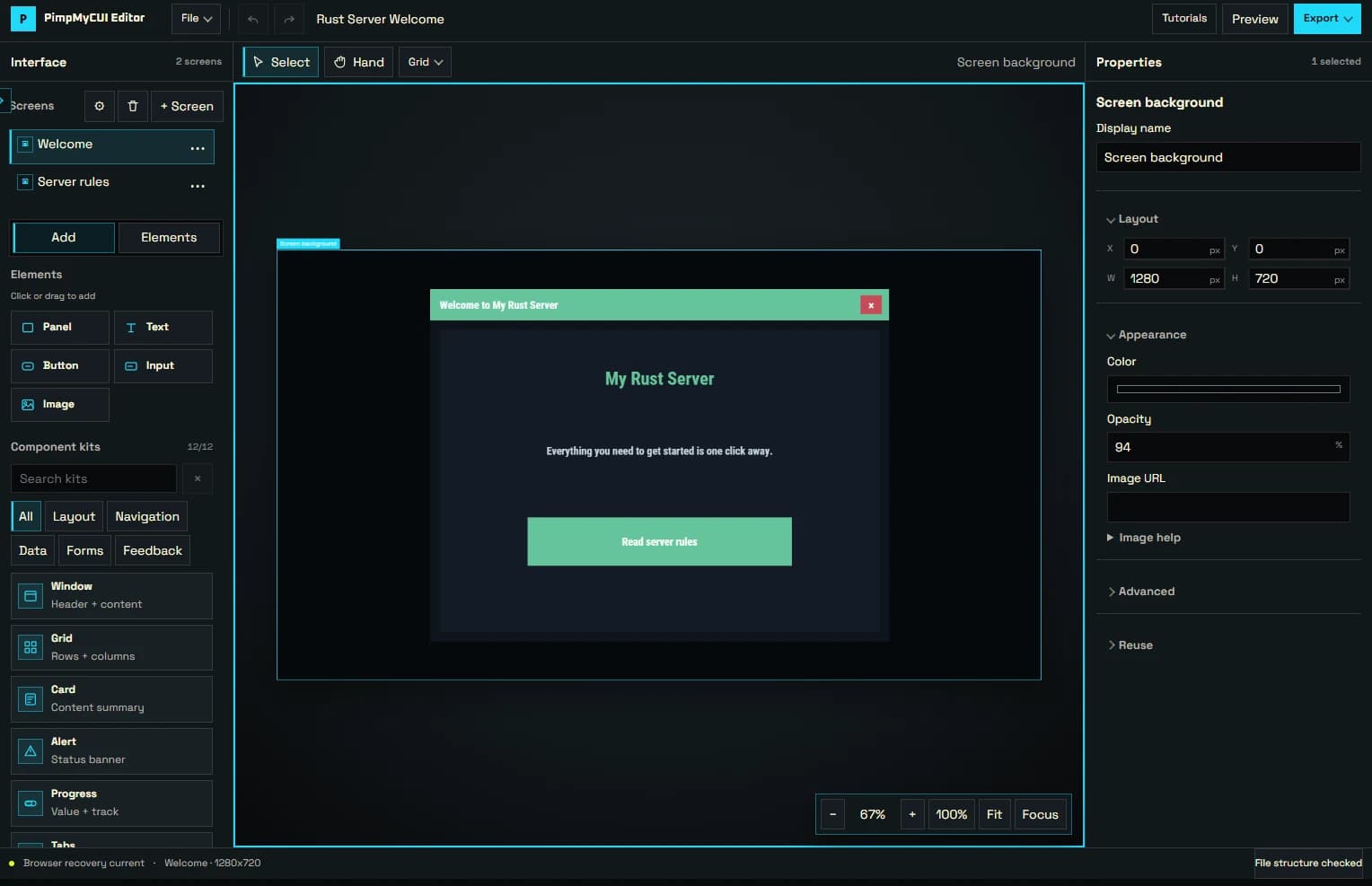
Task: Activate the Hand tool
Action: pyautogui.click(x=358, y=62)
